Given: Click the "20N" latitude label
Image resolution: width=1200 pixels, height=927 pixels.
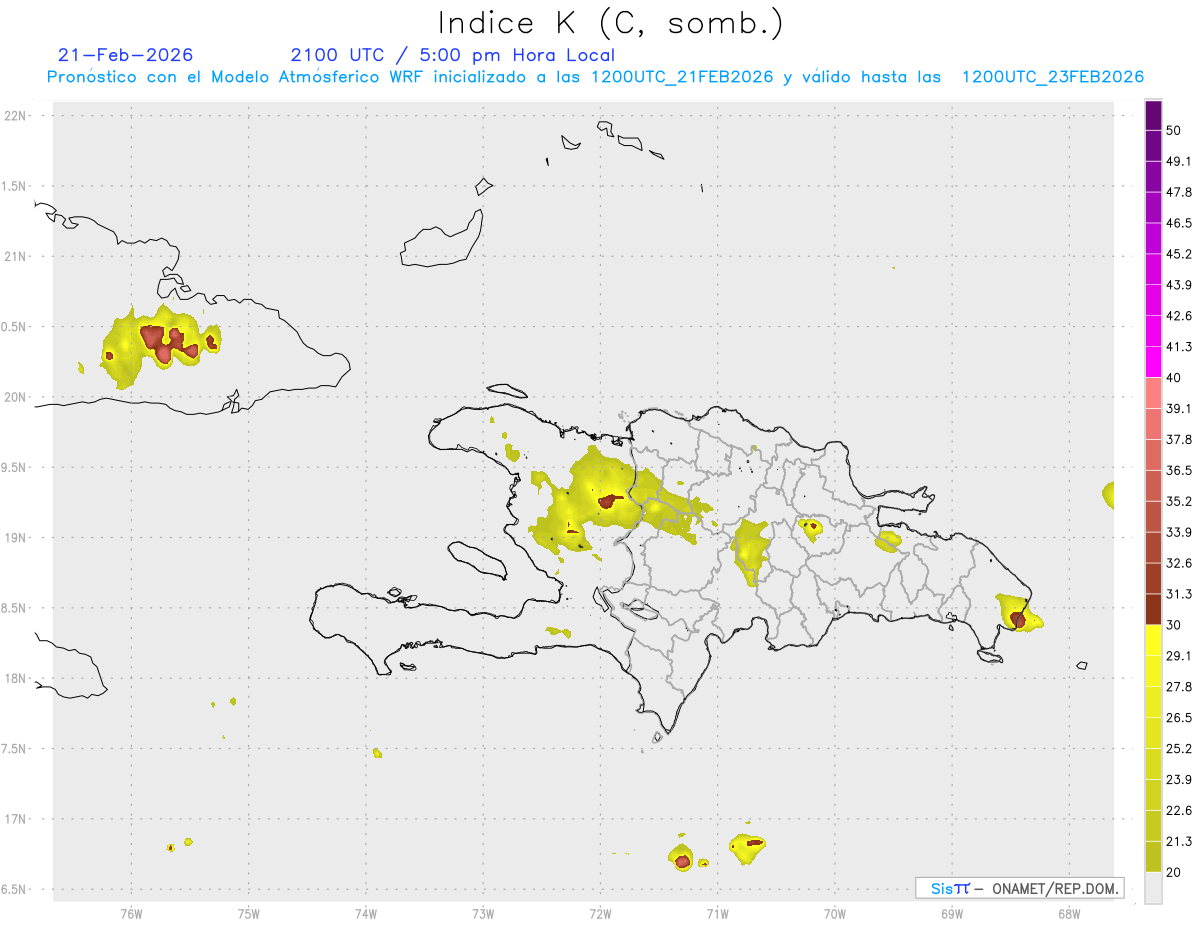Looking at the screenshot, I should pyautogui.click(x=16, y=397).
